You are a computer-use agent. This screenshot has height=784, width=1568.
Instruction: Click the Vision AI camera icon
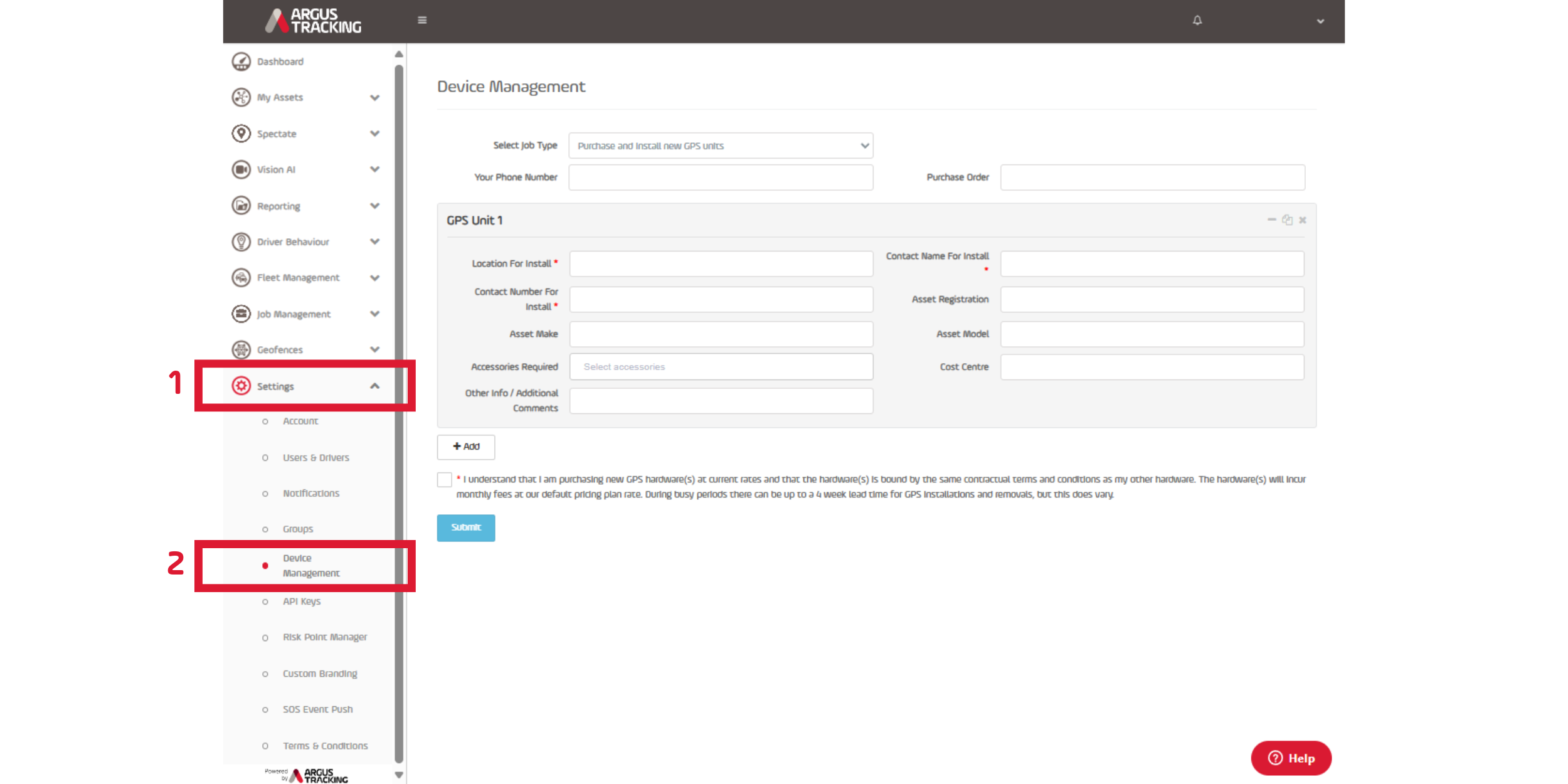coord(241,169)
